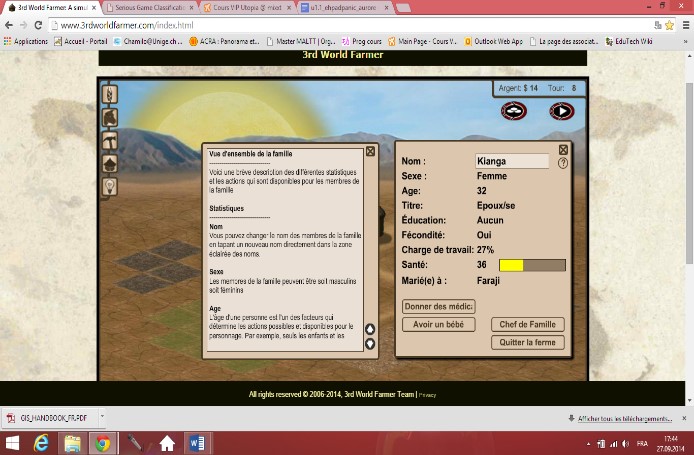Click the FRA language indicator

click(642, 443)
